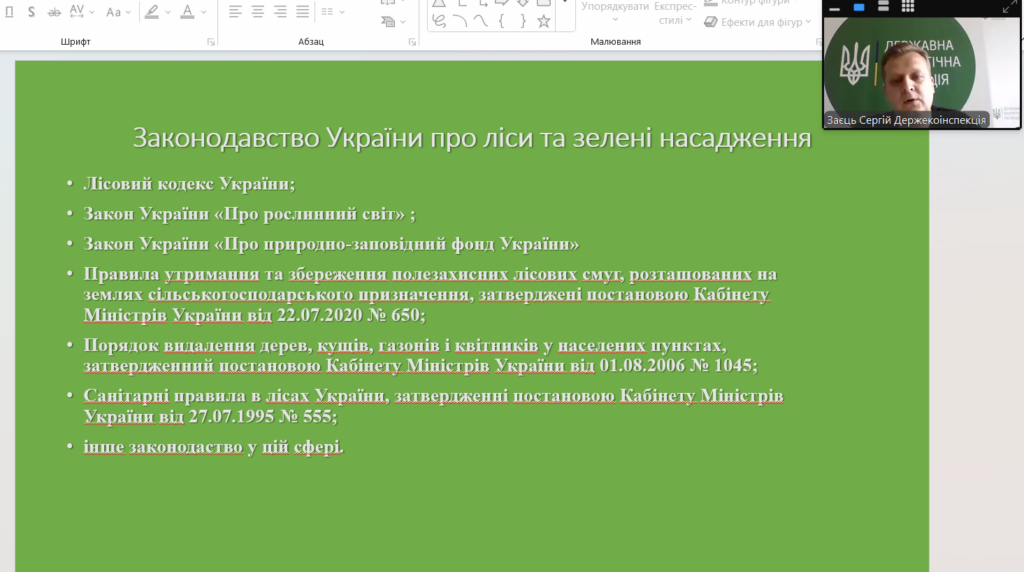Open the Шрифт dialog launcher
This screenshot has height=572, width=1024.
point(210,42)
